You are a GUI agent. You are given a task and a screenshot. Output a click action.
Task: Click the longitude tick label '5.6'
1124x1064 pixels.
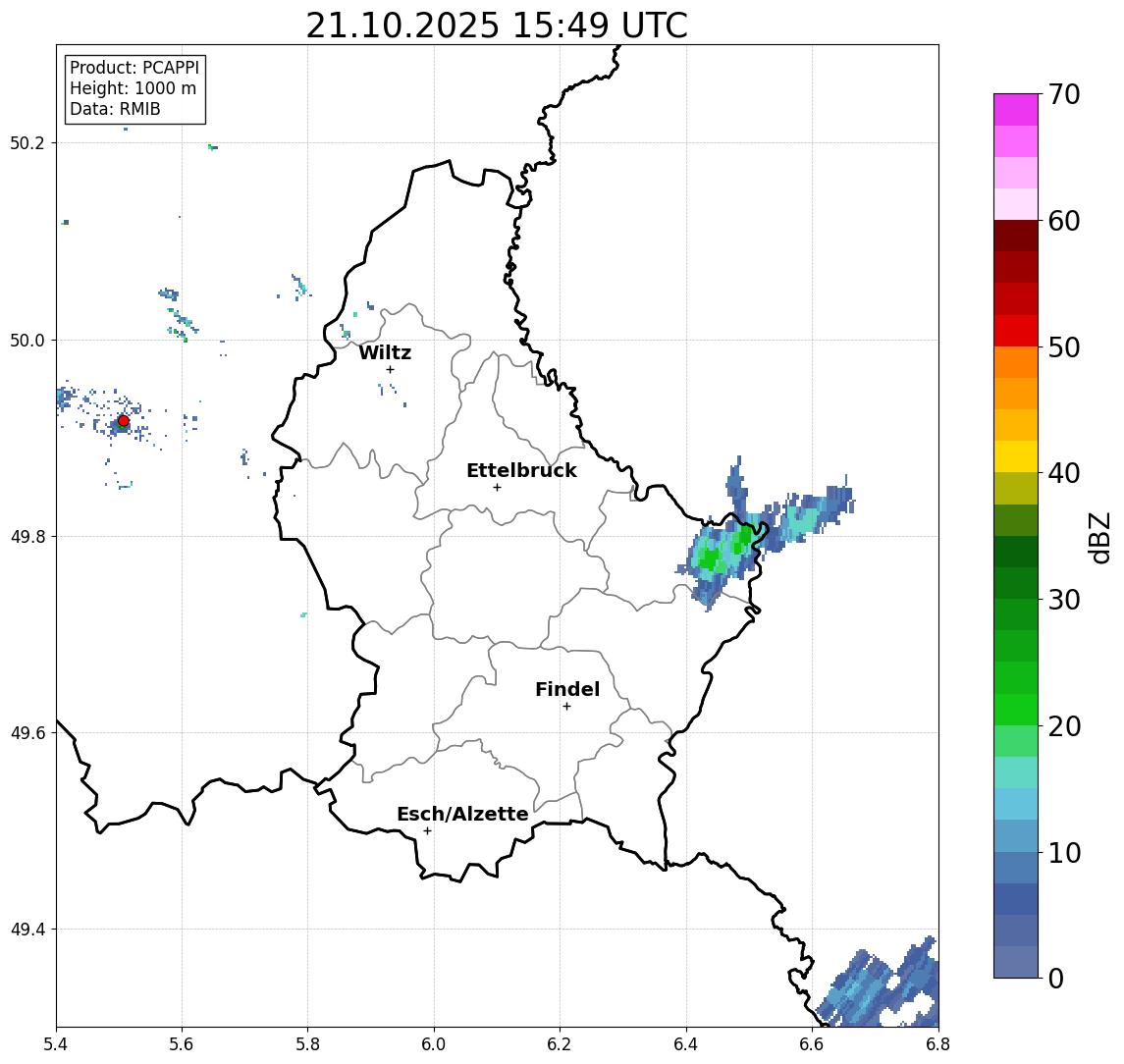(182, 1044)
